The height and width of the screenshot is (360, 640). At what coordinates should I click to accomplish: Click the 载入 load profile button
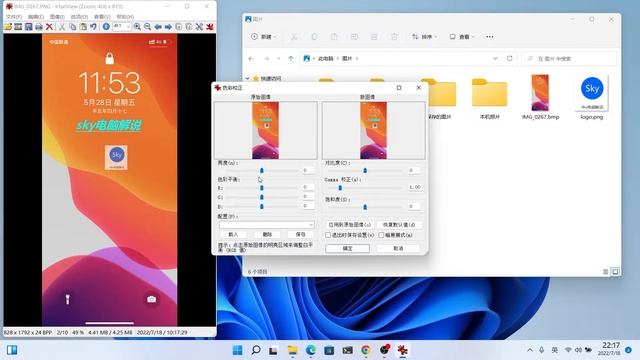click(233, 235)
